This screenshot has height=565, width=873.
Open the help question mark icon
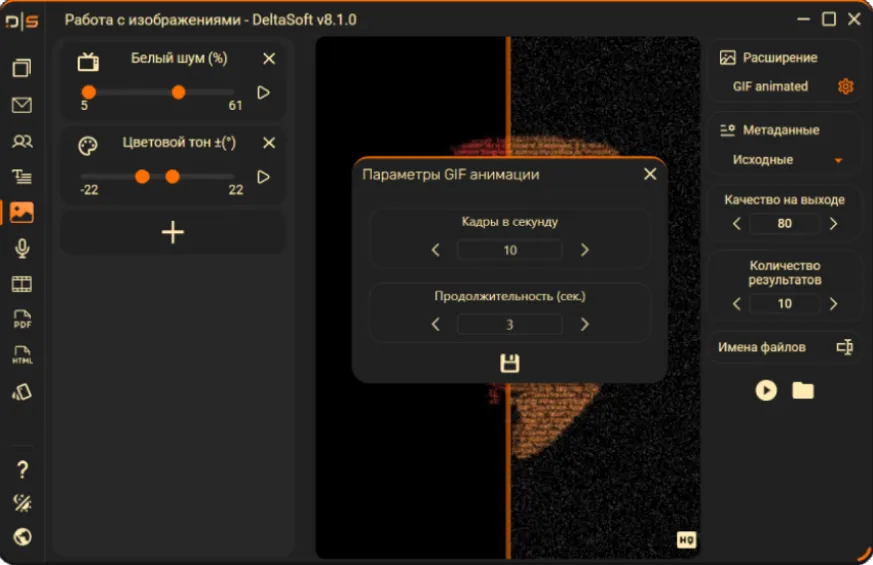22,470
